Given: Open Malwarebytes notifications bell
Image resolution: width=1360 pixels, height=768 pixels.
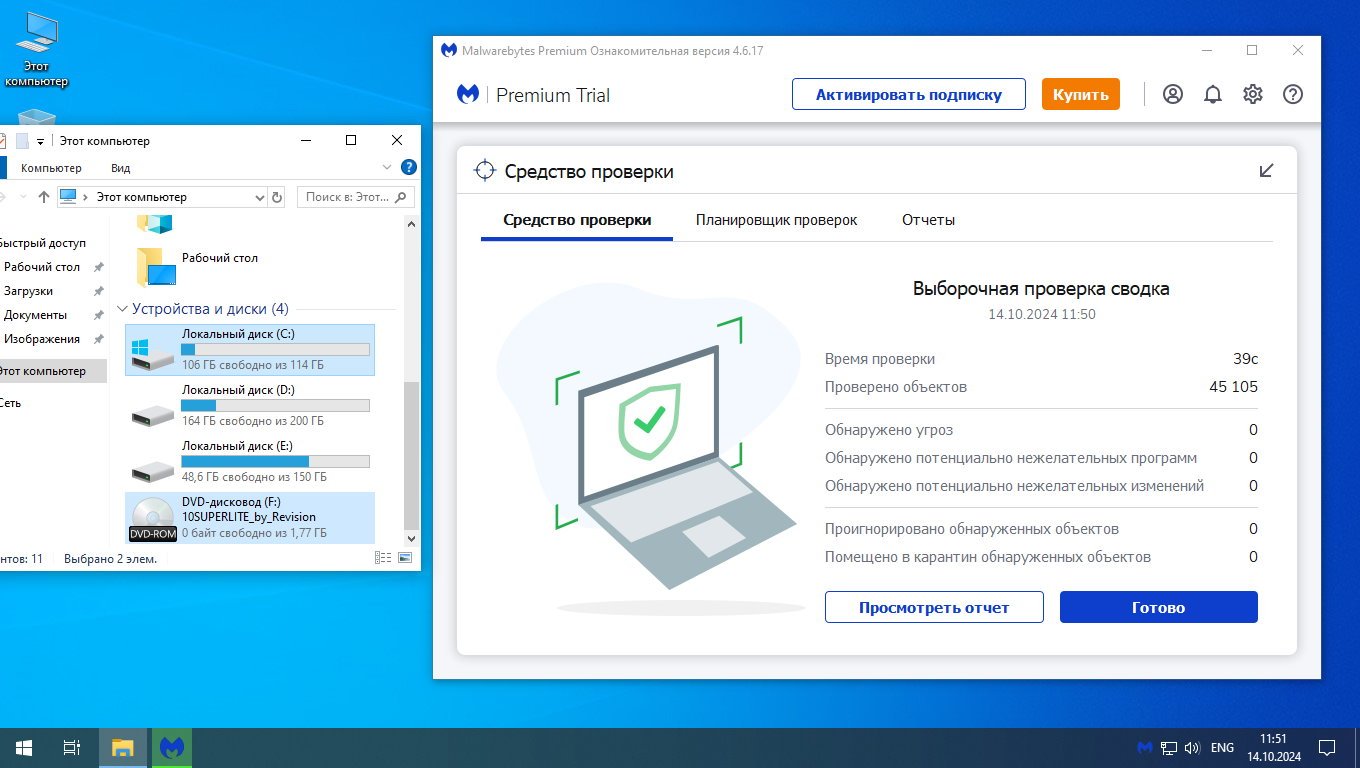Looking at the screenshot, I should click(x=1213, y=94).
